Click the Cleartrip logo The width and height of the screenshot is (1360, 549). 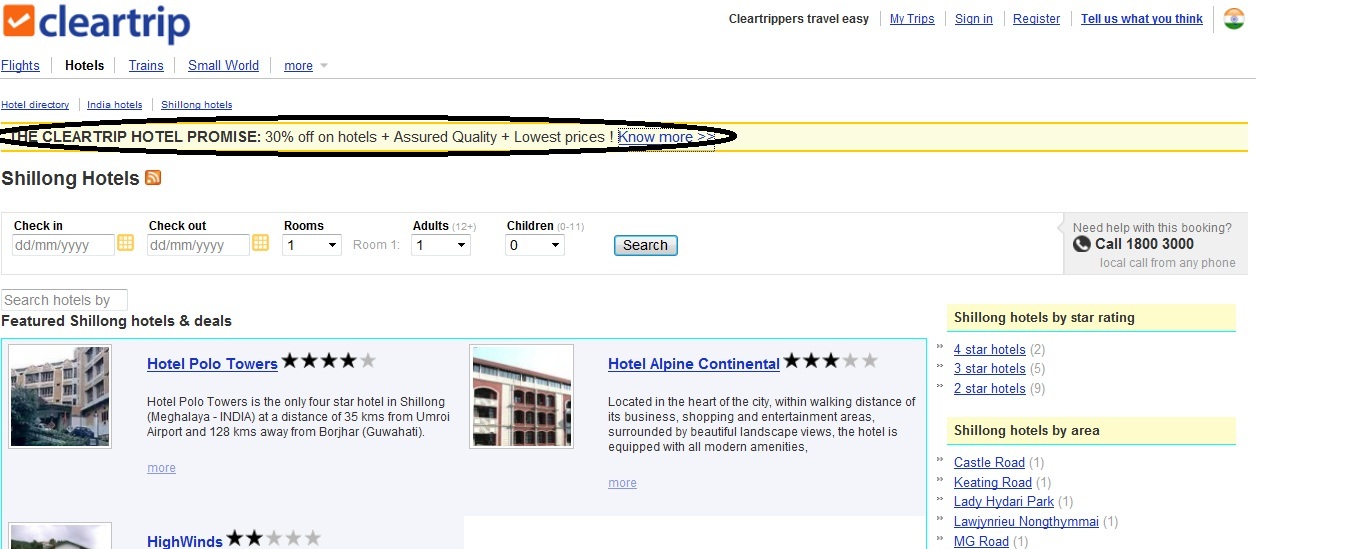(97, 23)
